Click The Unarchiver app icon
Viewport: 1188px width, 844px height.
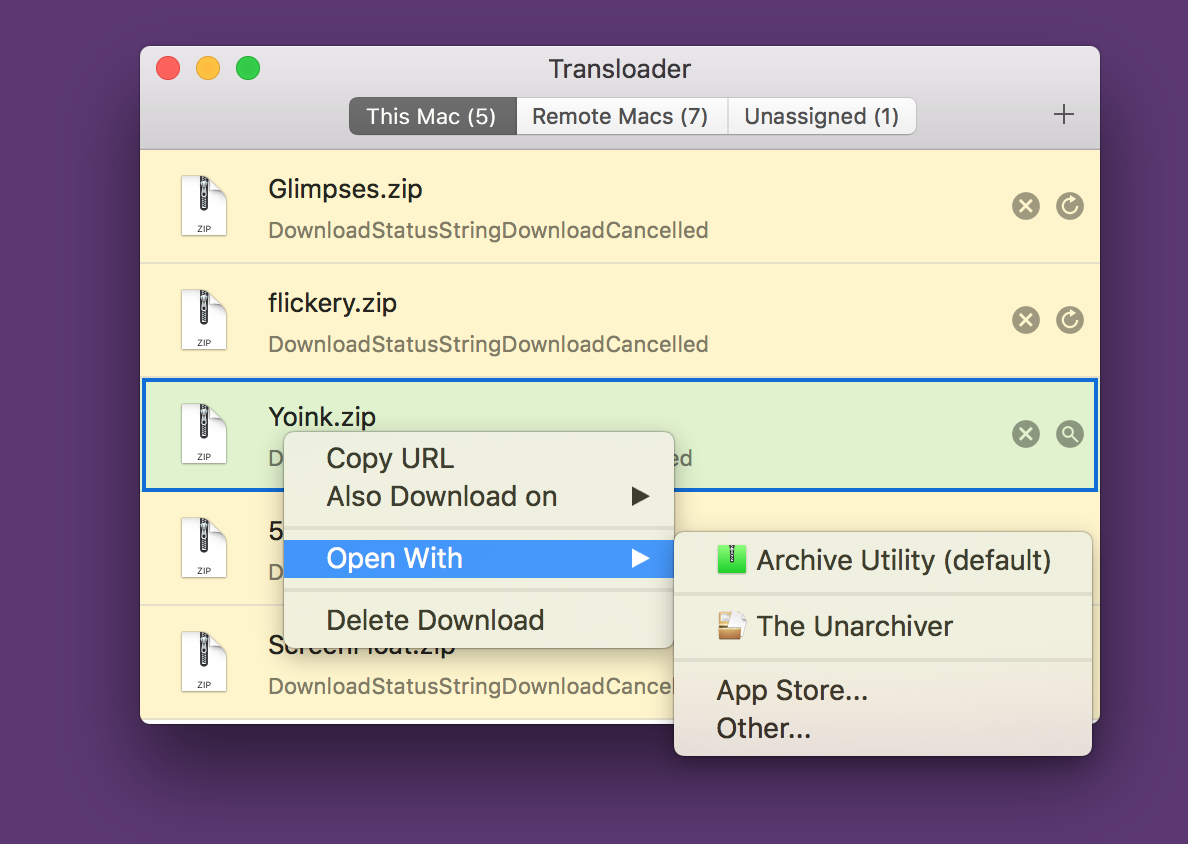click(x=732, y=626)
